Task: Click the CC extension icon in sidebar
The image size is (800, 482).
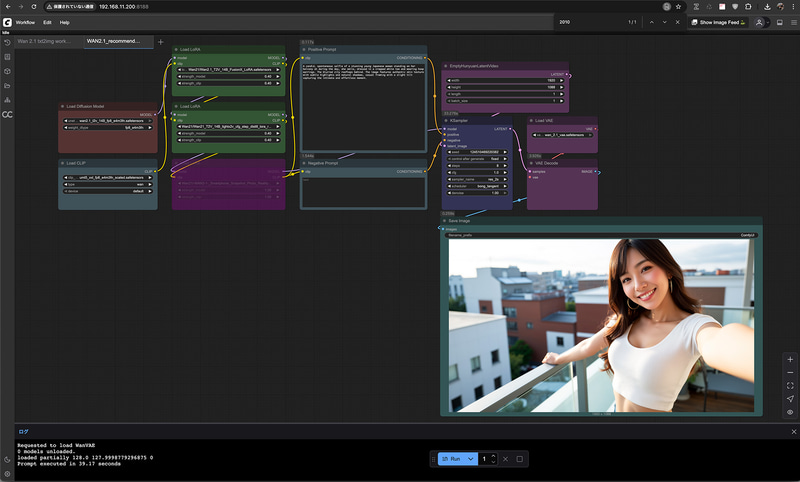Action: coord(7,114)
